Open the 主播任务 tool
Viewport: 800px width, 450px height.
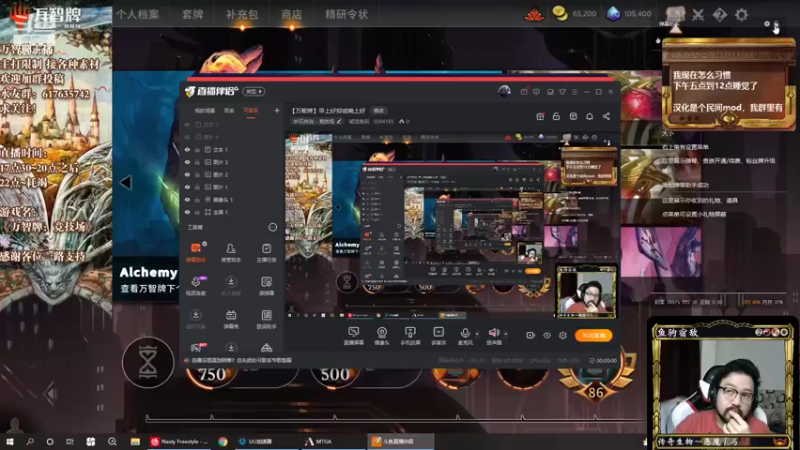tap(266, 252)
